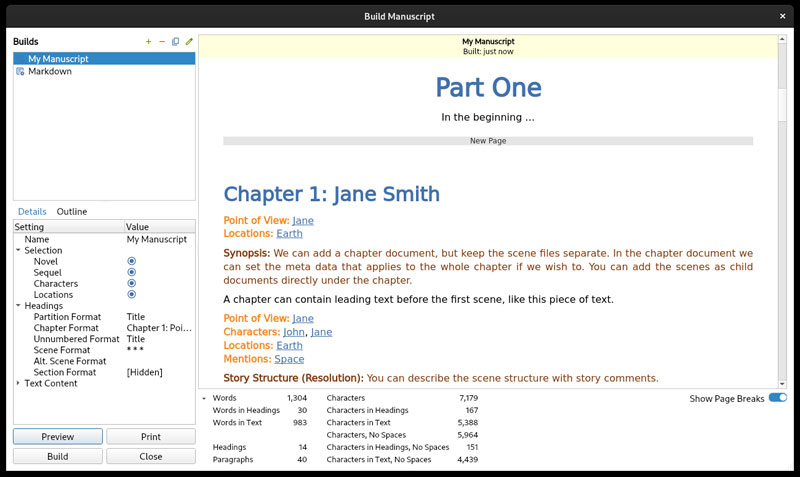Click the green pencil edit build icon
The height and width of the screenshot is (477, 800).
189,42
